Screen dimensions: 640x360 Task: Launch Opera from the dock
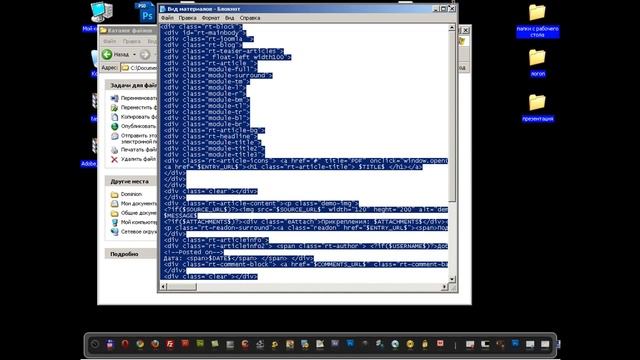(125, 344)
